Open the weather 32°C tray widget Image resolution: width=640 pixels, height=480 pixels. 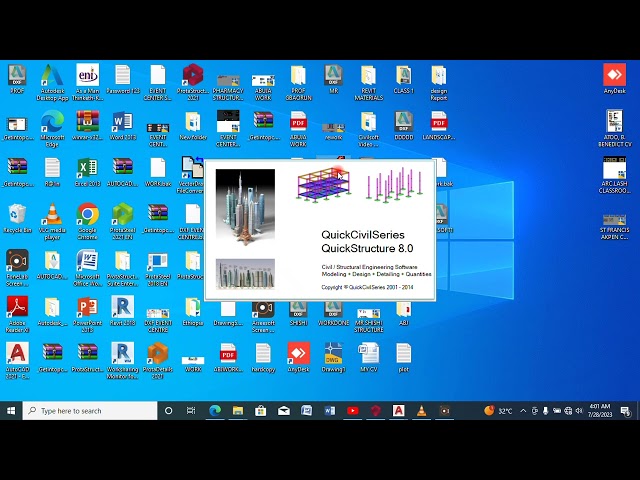[498, 411]
